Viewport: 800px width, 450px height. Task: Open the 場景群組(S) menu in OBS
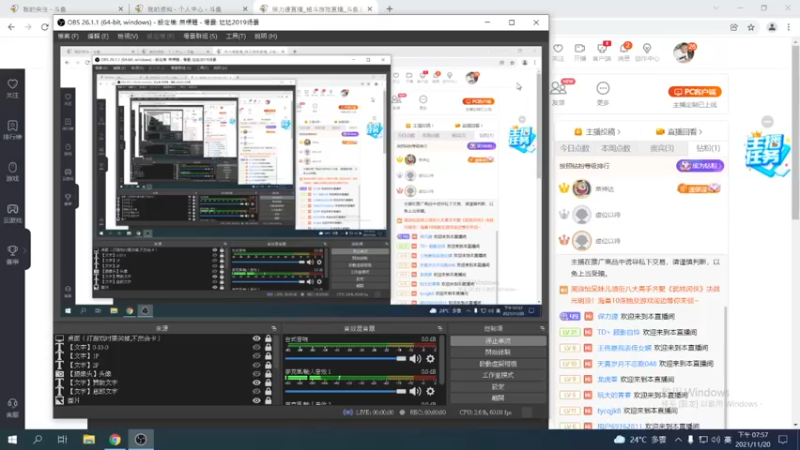pos(200,36)
